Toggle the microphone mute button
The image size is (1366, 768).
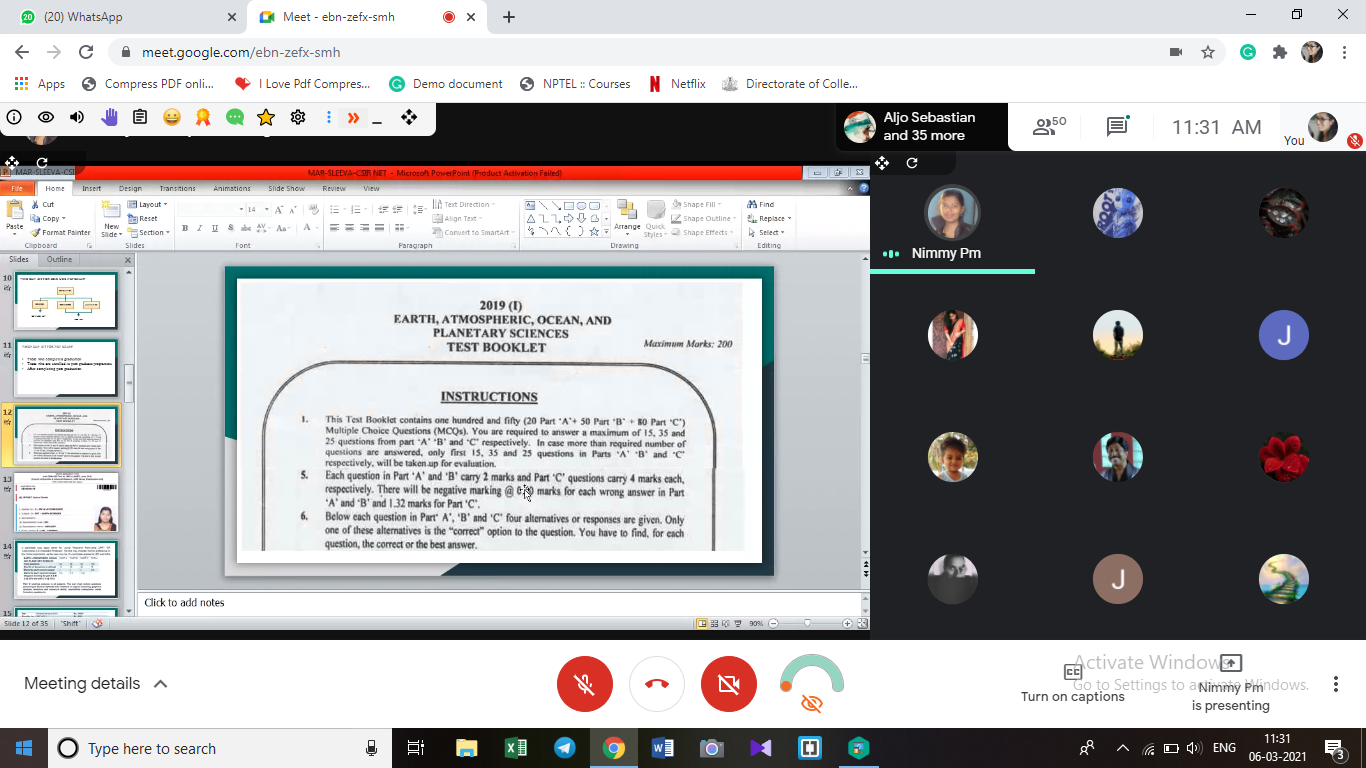[584, 684]
